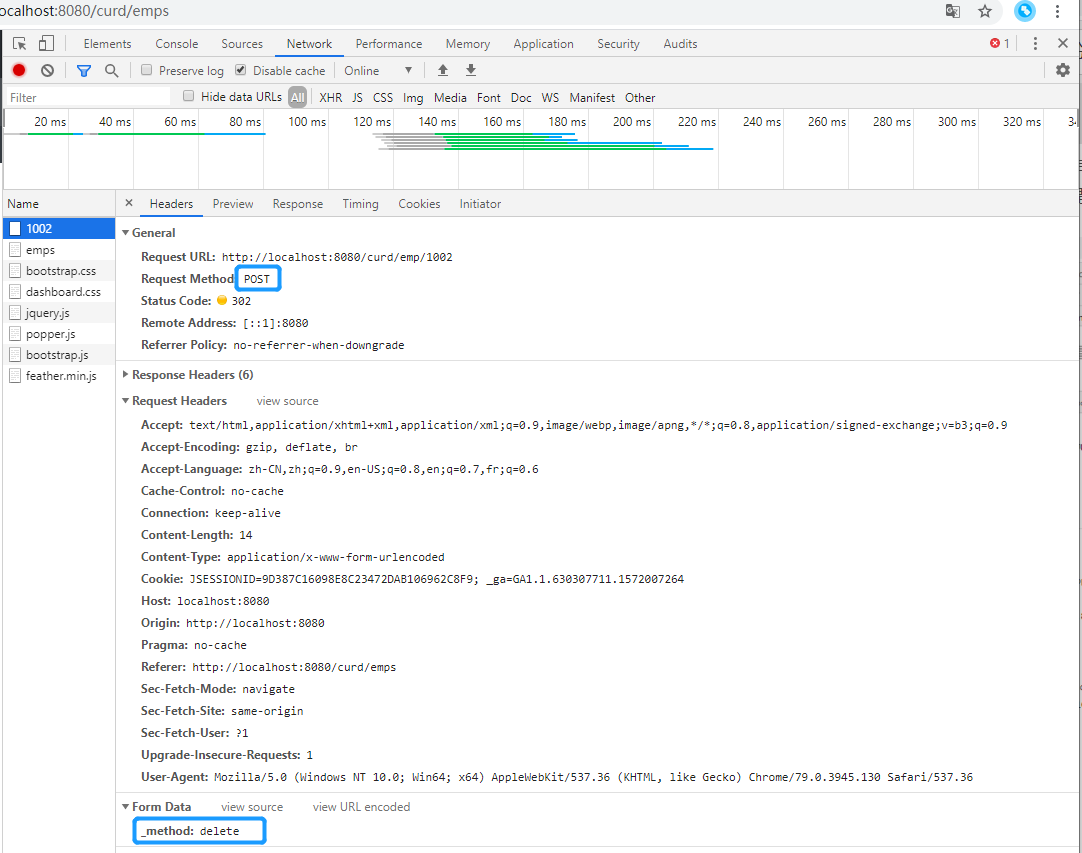Stop recording the network log
This screenshot has height=853, width=1082.
[x=18, y=70]
